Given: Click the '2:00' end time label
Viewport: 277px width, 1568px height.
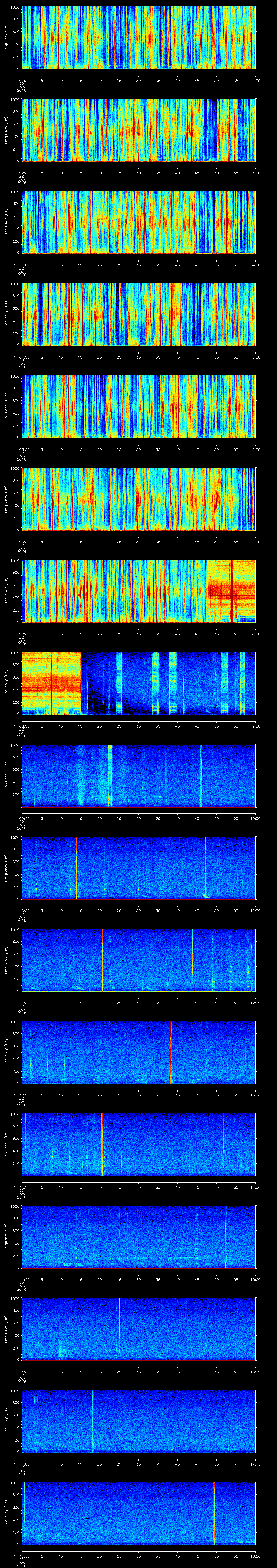Looking at the screenshot, I should (256, 80).
